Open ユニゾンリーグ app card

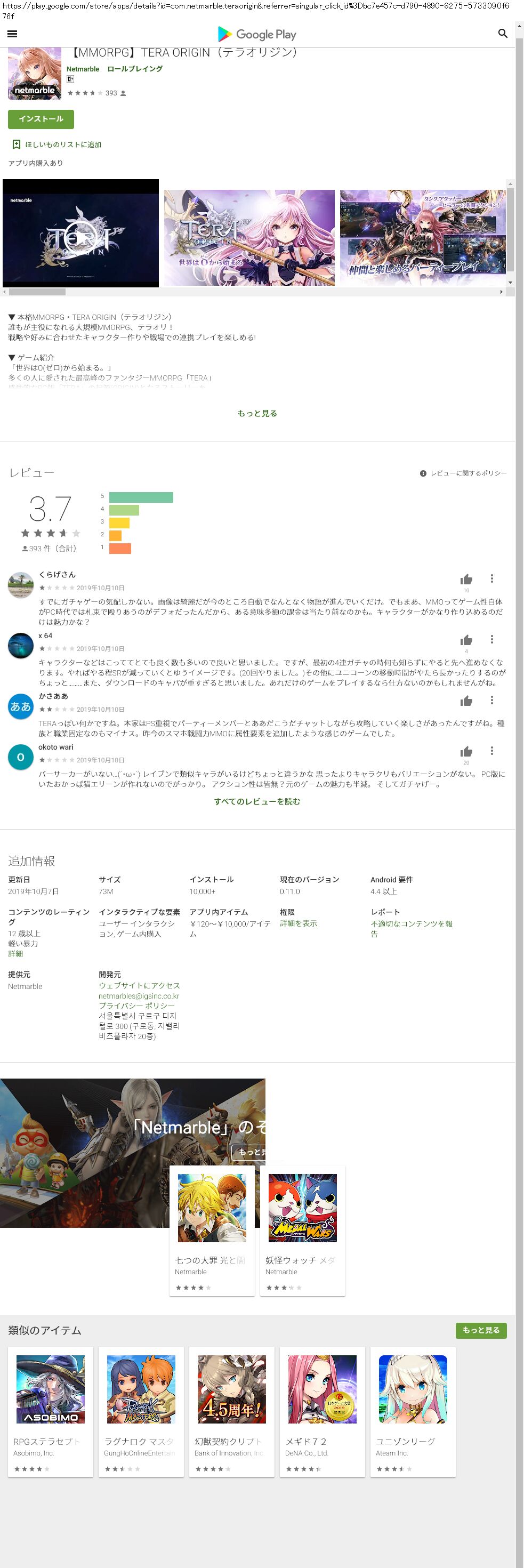tap(413, 1412)
